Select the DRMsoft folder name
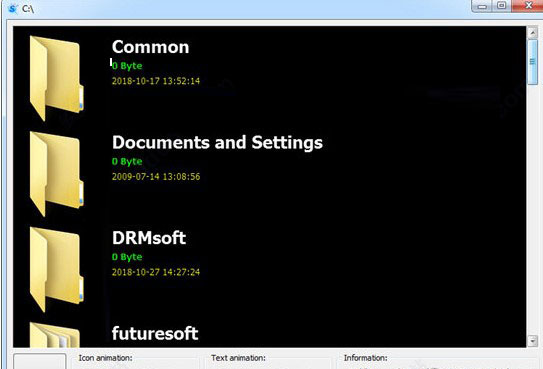 pos(149,238)
